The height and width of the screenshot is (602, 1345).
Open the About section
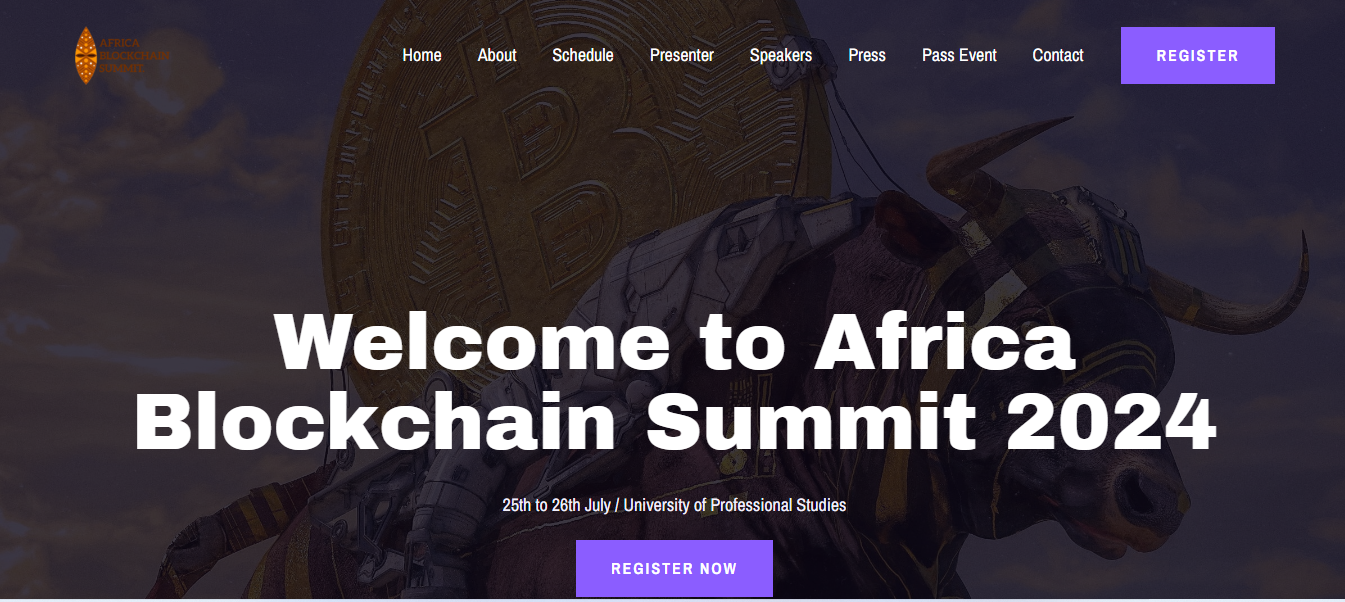tap(497, 55)
